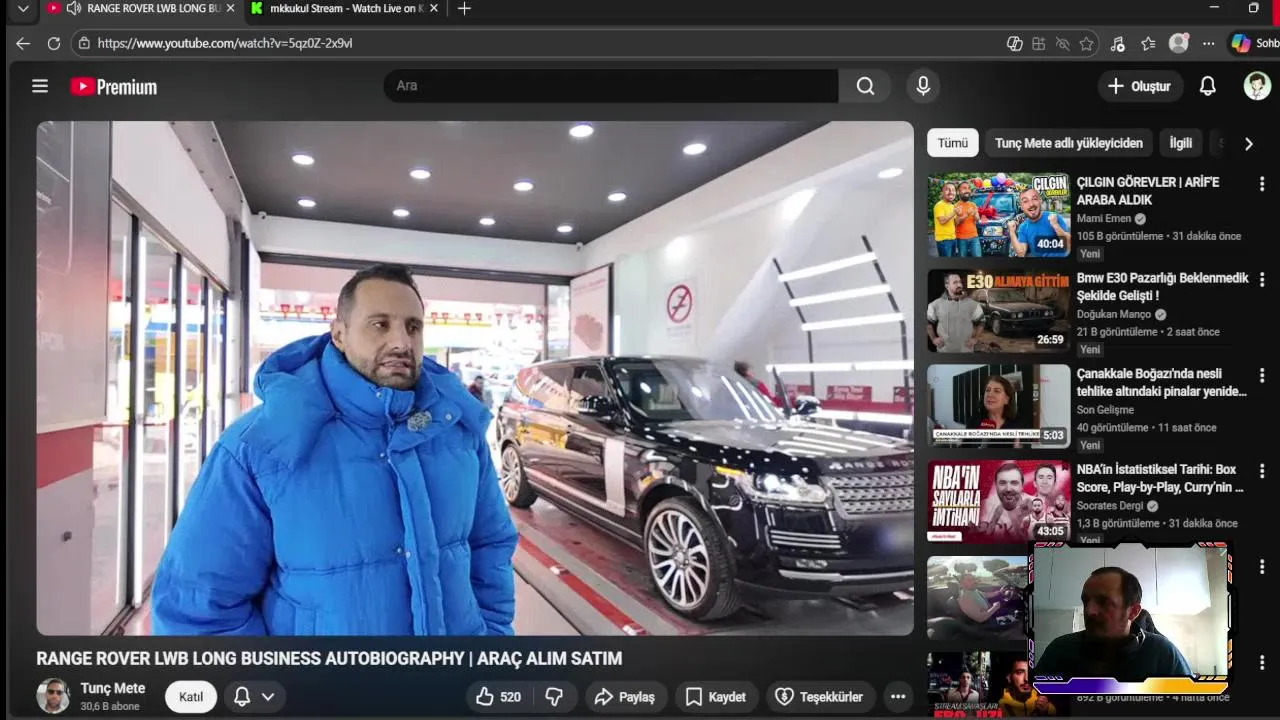This screenshot has width=1280, height=720.
Task: Open title 'ÇILGIN GÖREVLER | ARİF'E ARABA ALDIK'
Action: (x=1148, y=191)
